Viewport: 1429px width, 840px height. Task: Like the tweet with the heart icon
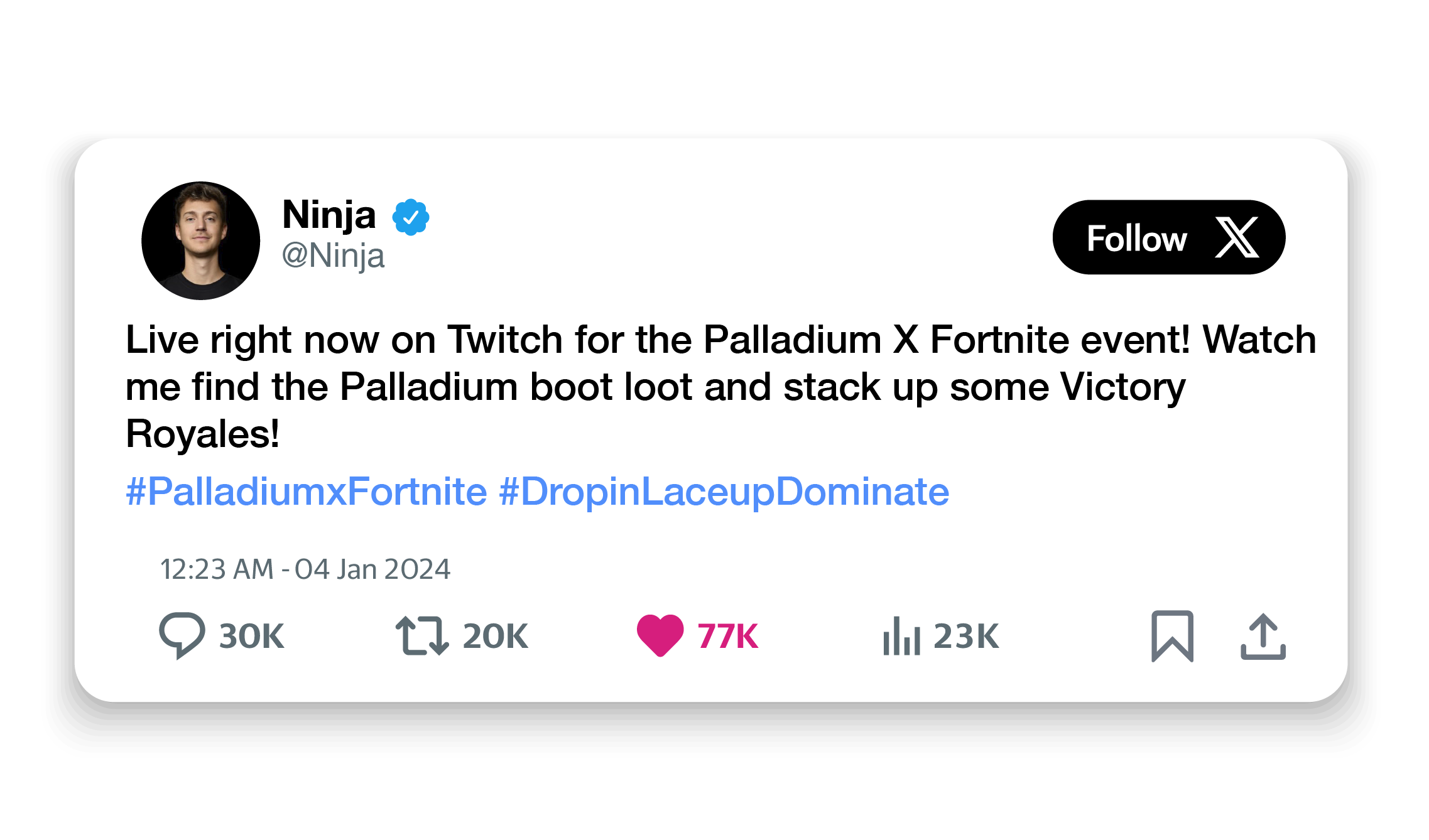[660, 635]
